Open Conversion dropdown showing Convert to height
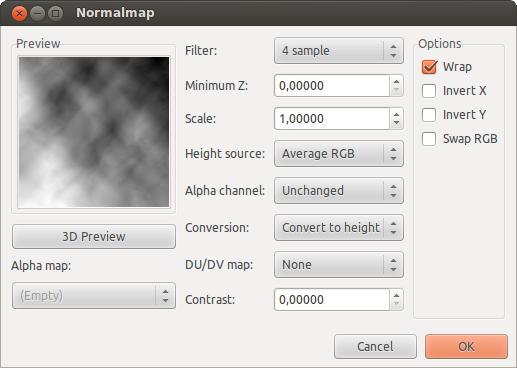 point(339,228)
